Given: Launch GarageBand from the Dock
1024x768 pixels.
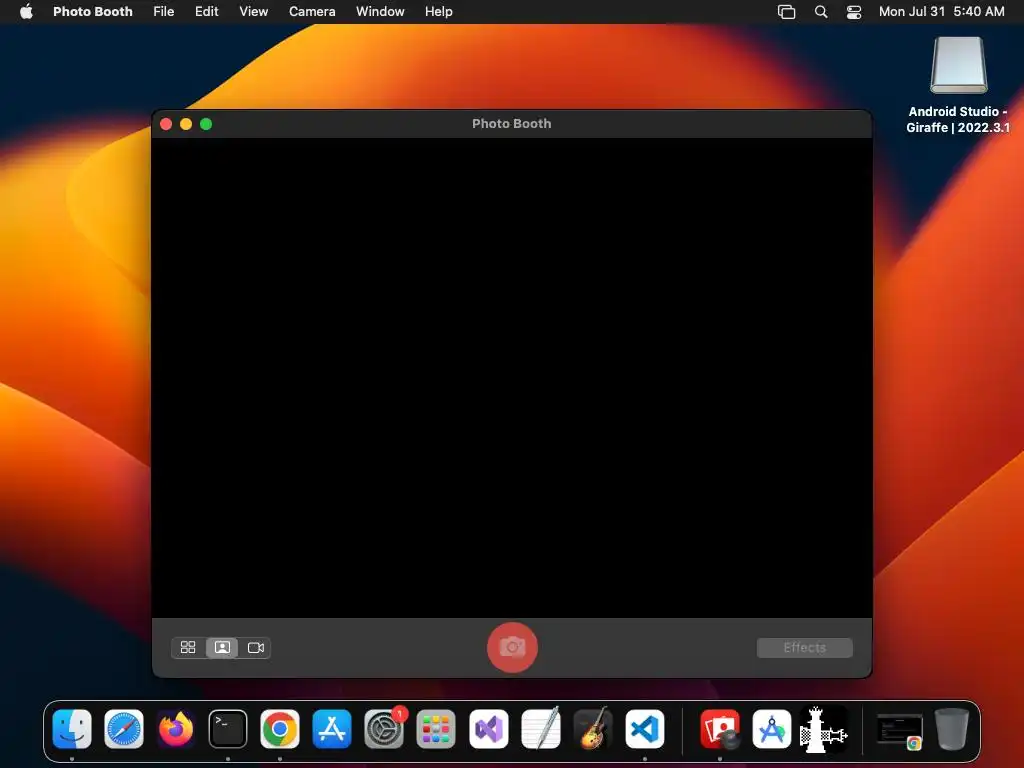Looking at the screenshot, I should tap(592, 728).
